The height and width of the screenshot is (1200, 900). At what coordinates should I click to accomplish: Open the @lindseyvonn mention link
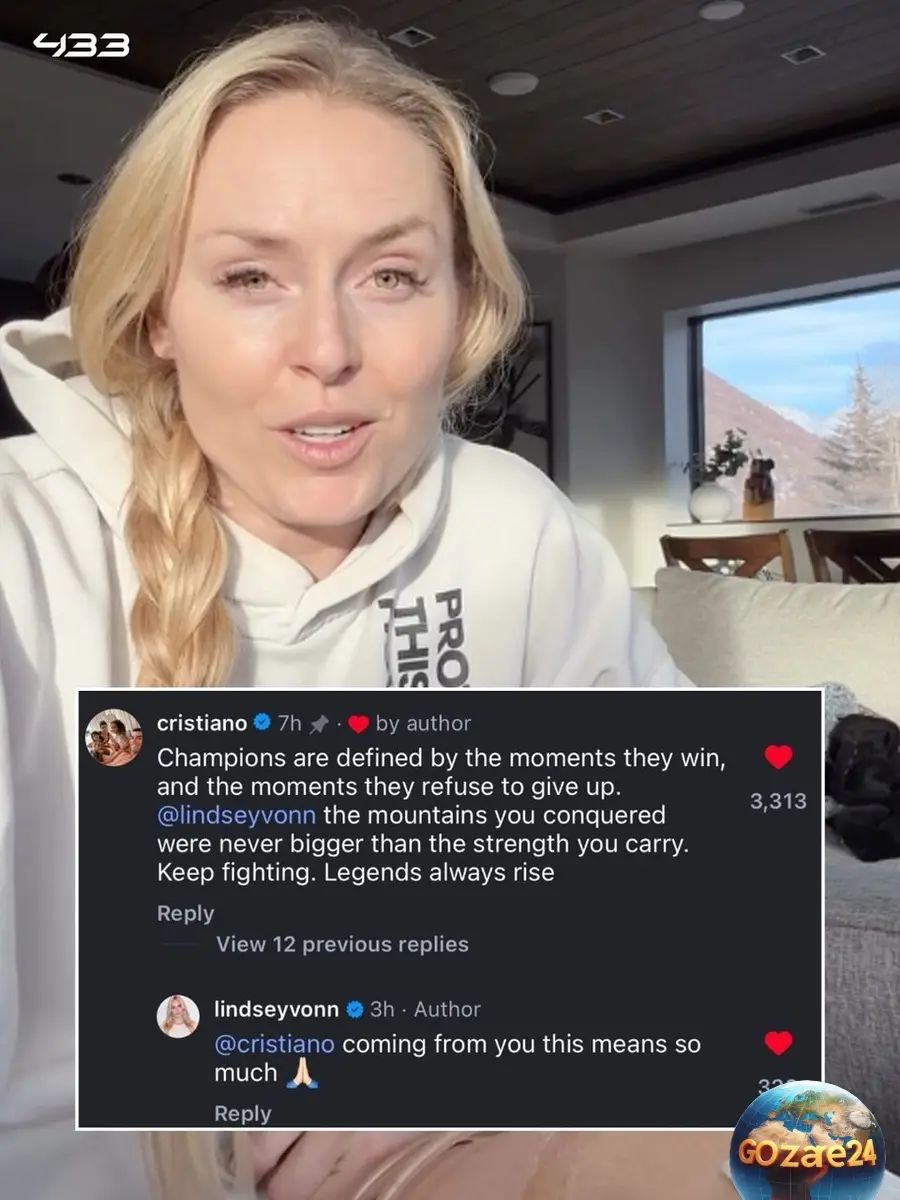[237, 815]
